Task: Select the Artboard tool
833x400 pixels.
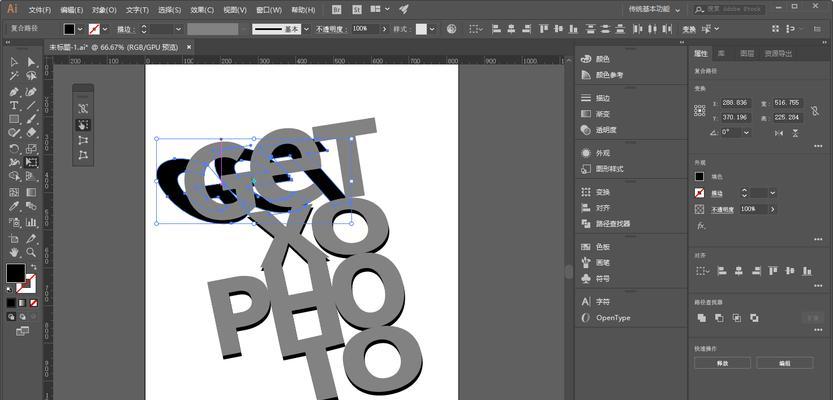Action: tap(14, 238)
